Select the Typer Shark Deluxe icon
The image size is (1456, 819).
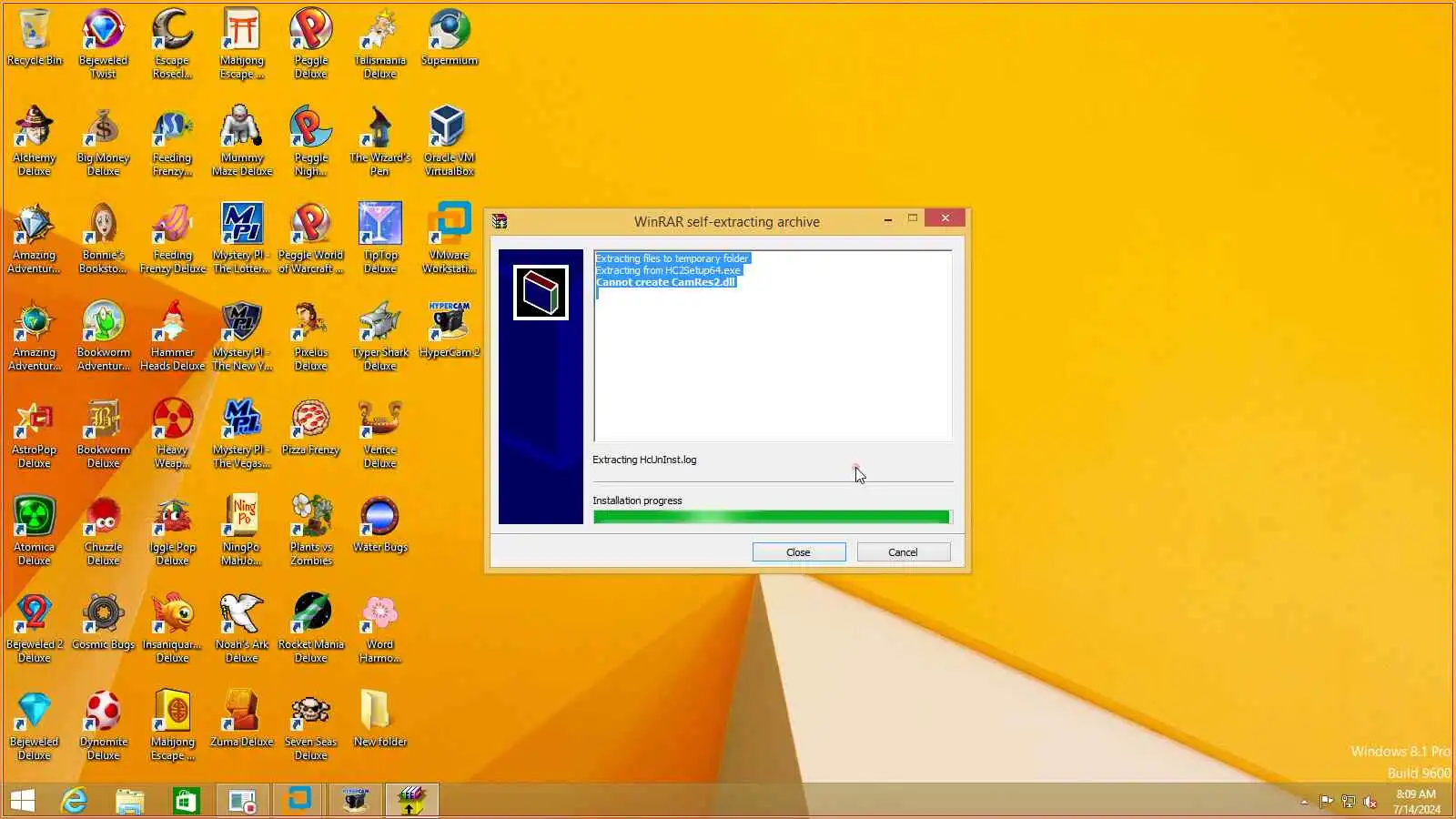379,336
